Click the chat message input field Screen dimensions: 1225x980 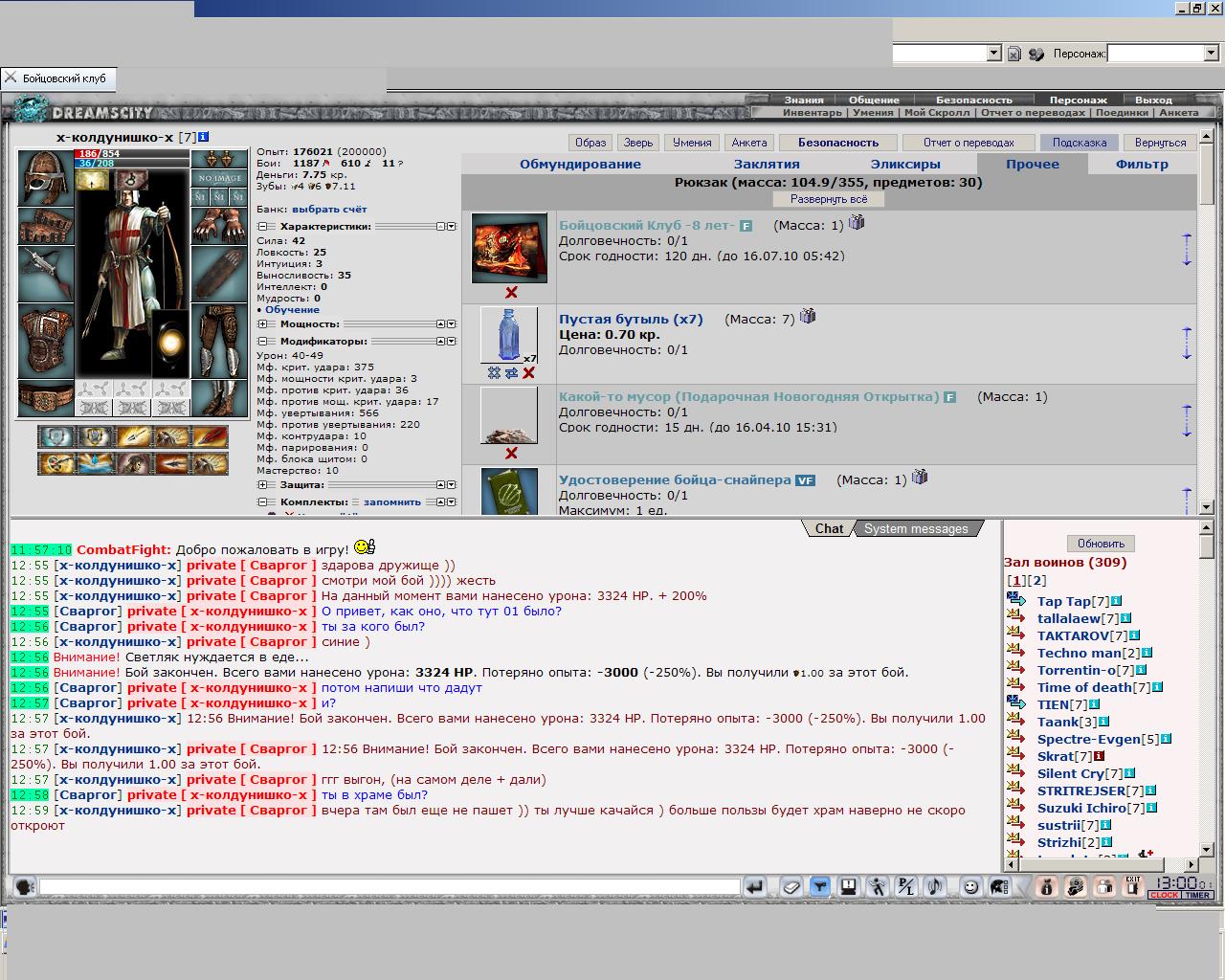(390, 887)
